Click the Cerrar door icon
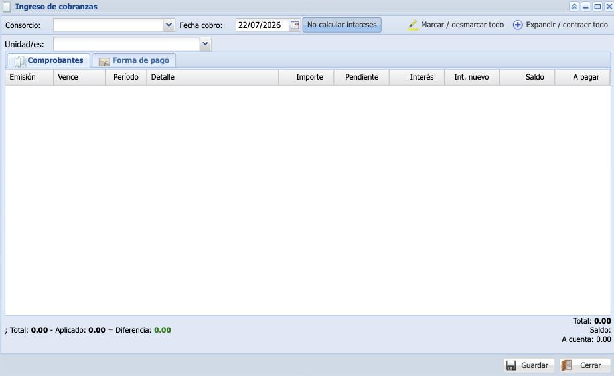This screenshot has width=614, height=376. click(x=567, y=365)
